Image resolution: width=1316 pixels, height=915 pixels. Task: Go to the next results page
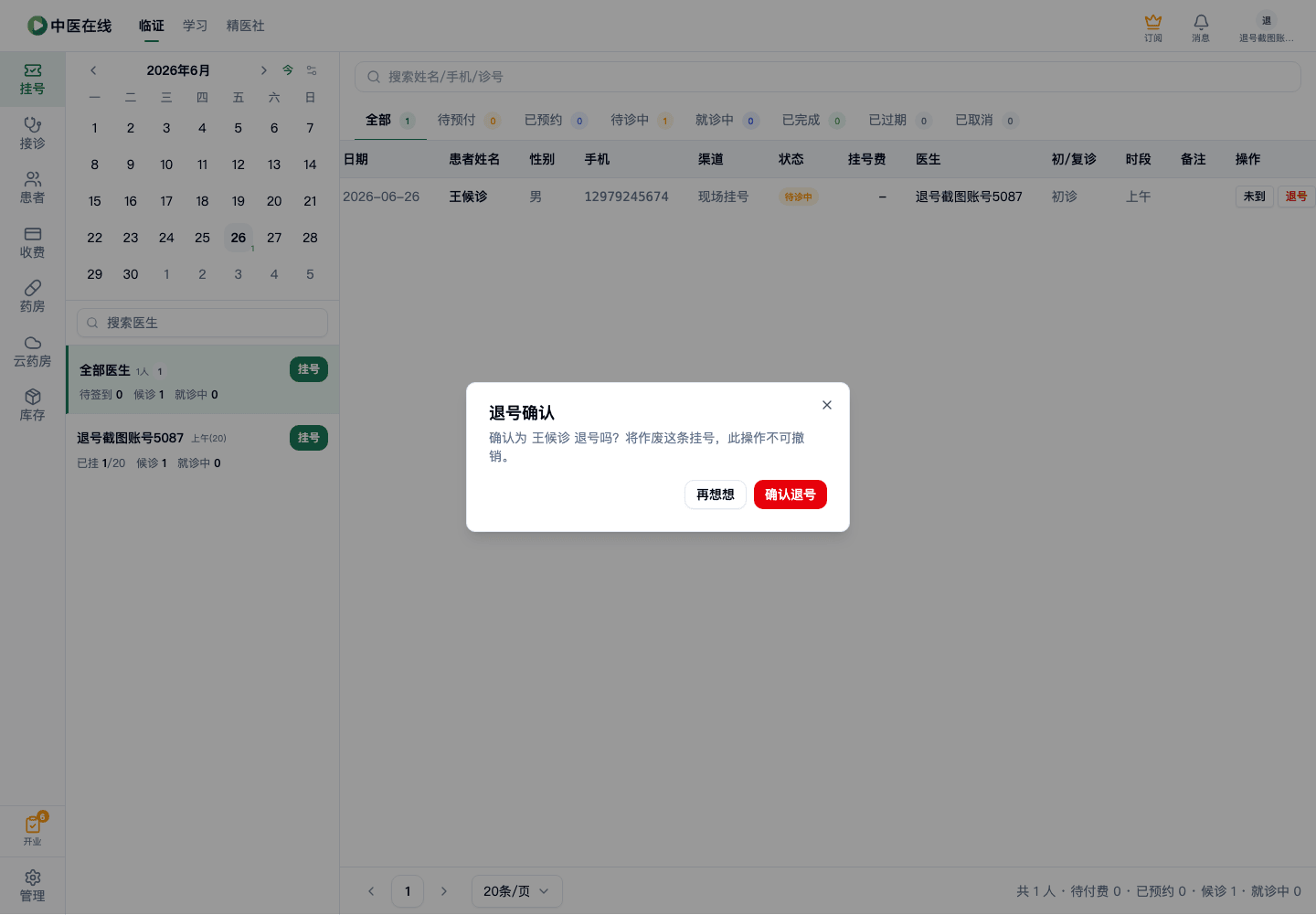[x=444, y=891]
